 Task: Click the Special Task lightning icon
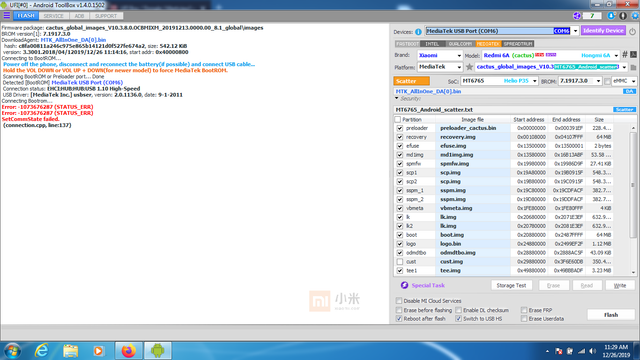tap(404, 285)
